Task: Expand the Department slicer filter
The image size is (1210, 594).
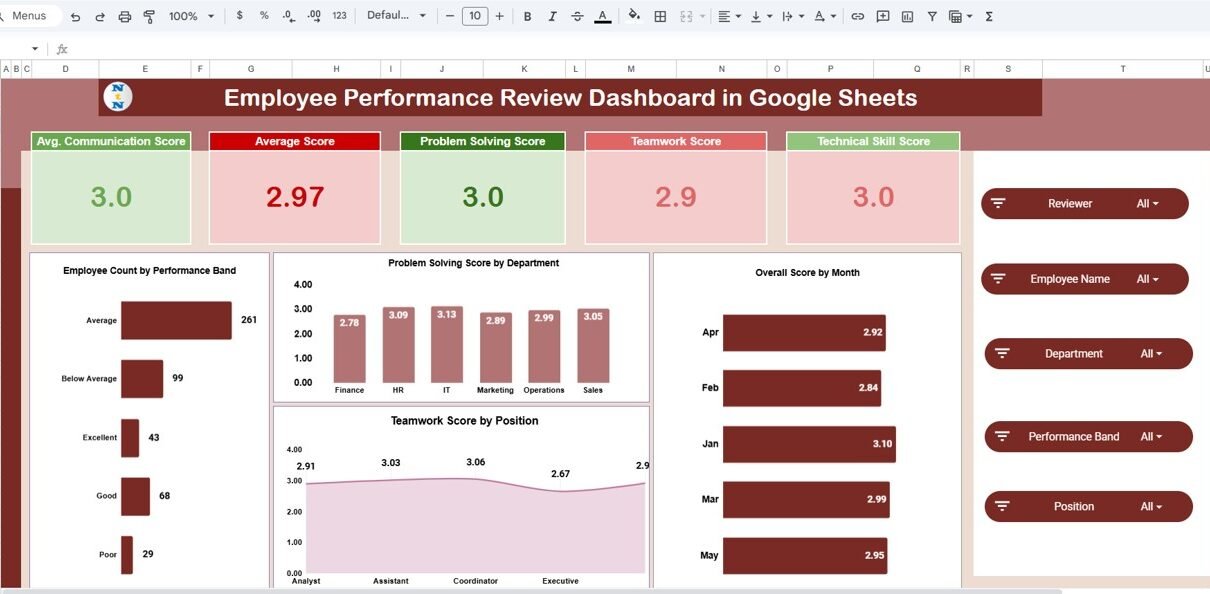Action: (1151, 354)
